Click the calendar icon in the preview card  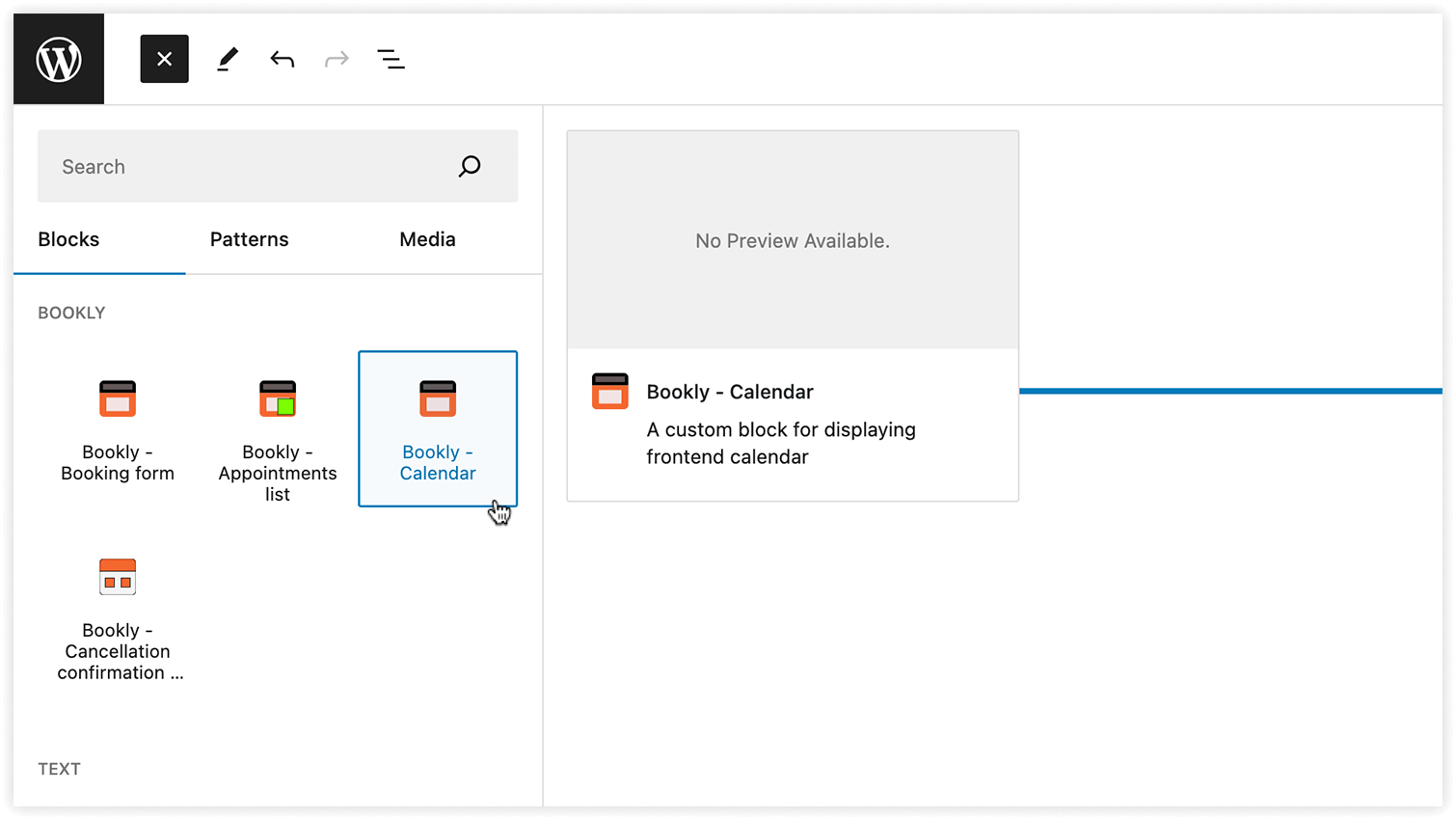[x=609, y=391]
